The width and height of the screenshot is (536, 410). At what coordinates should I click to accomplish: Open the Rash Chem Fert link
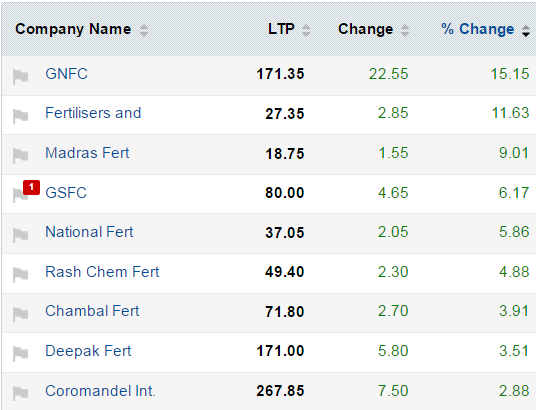coord(102,272)
